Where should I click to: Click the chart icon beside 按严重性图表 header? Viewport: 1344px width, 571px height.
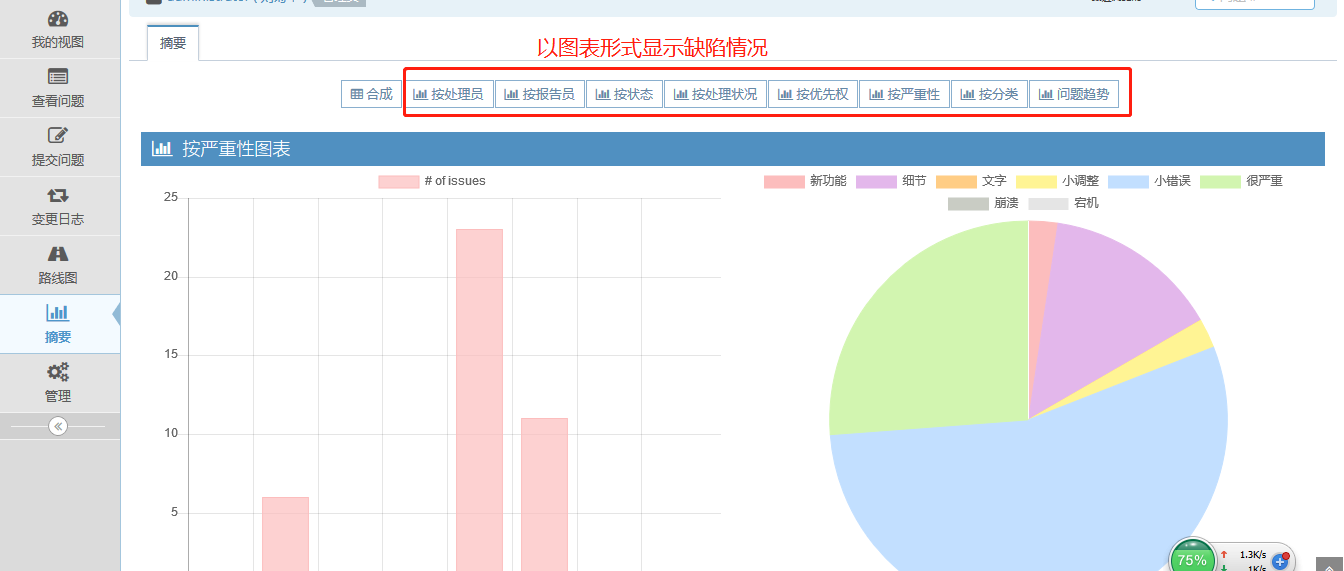pyautogui.click(x=161, y=149)
